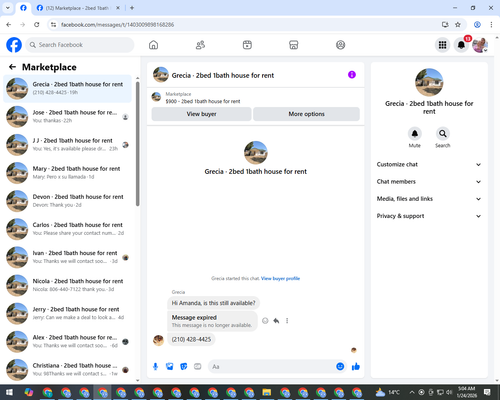Go to the Home feed icon
The image size is (500, 400).
point(153,45)
